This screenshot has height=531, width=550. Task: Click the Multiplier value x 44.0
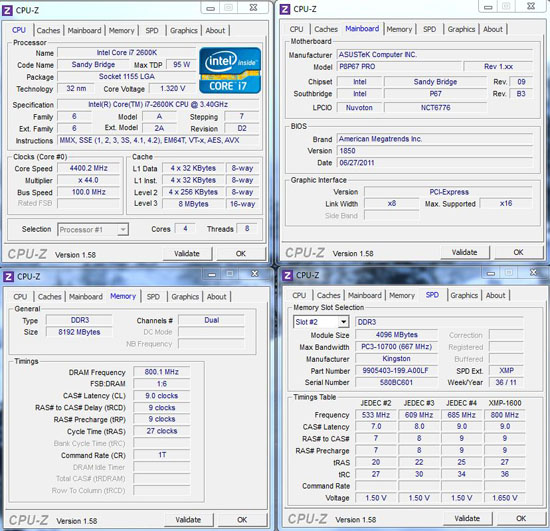(x=88, y=180)
